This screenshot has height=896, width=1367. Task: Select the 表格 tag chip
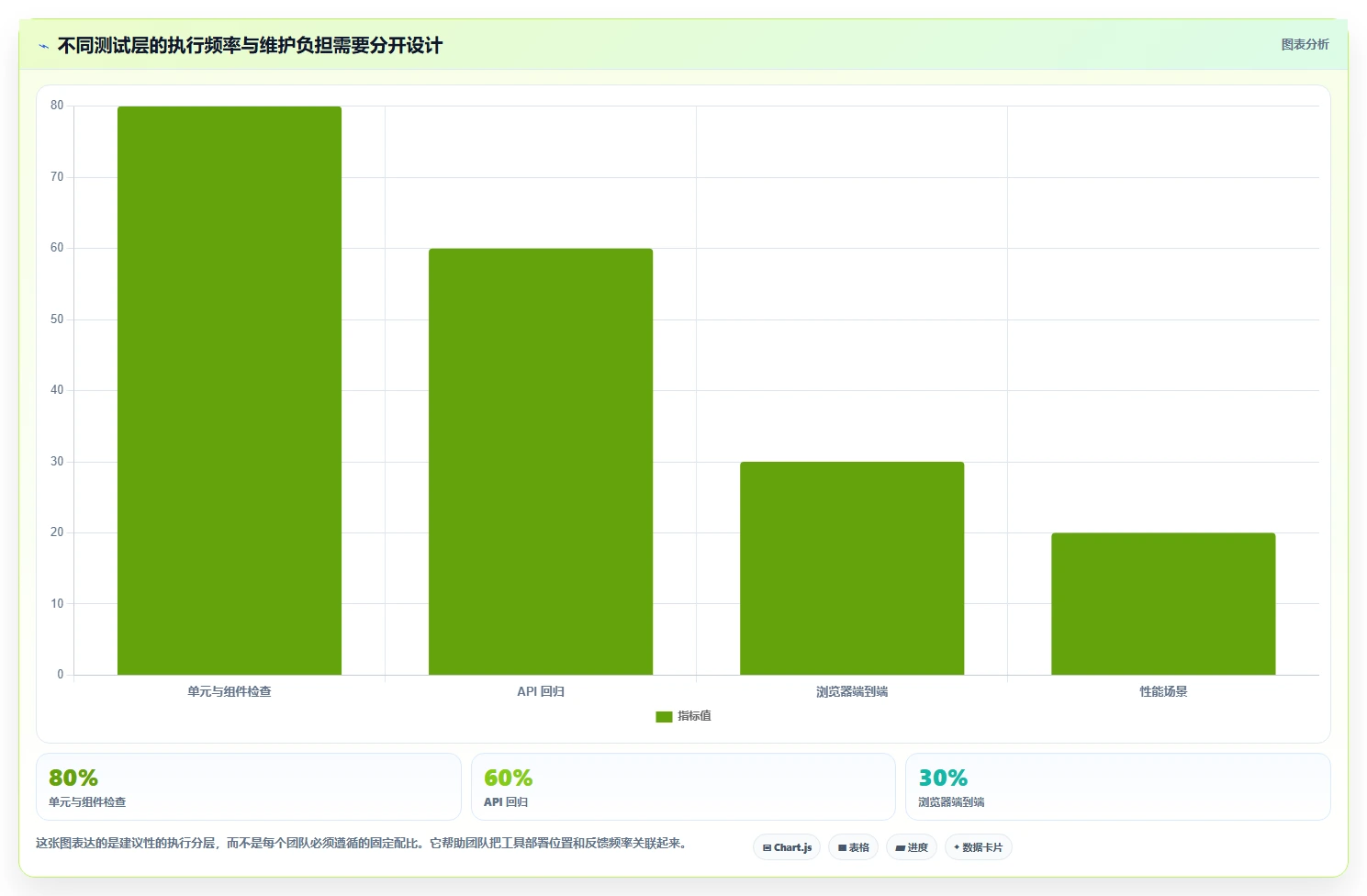tap(854, 847)
